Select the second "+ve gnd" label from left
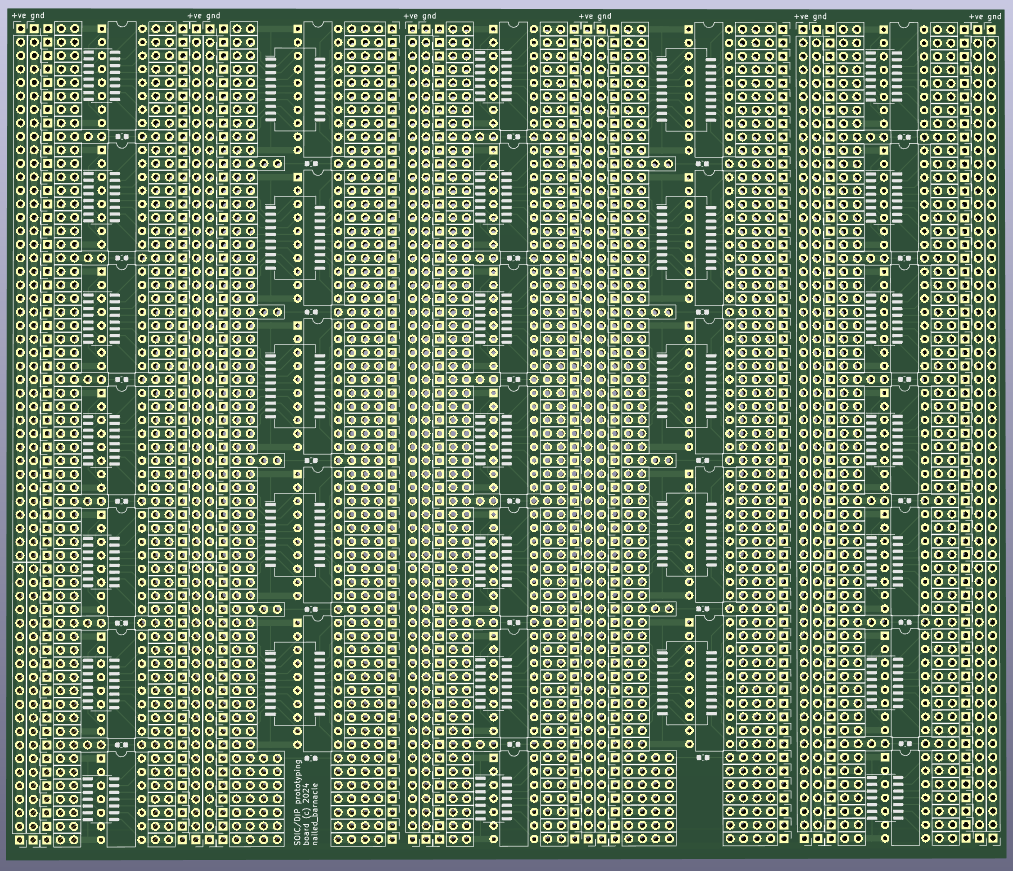The image size is (1013, 871). (x=204, y=16)
